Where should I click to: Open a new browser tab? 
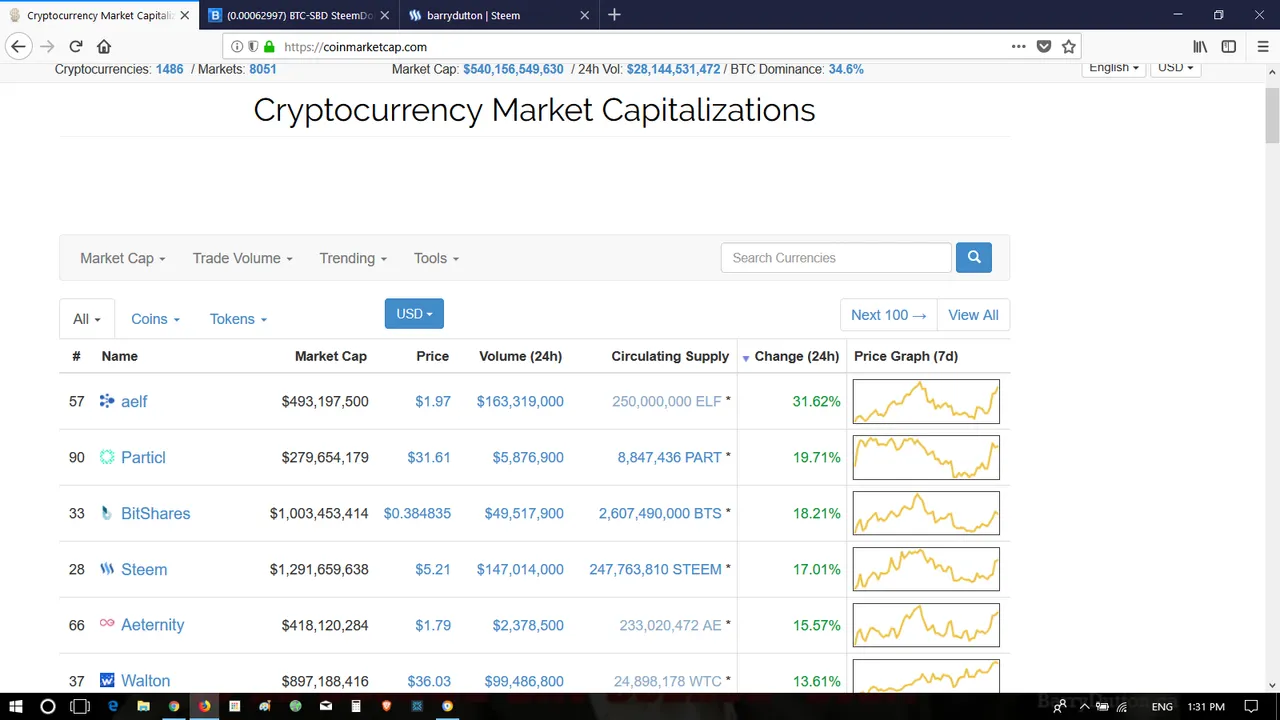[614, 15]
